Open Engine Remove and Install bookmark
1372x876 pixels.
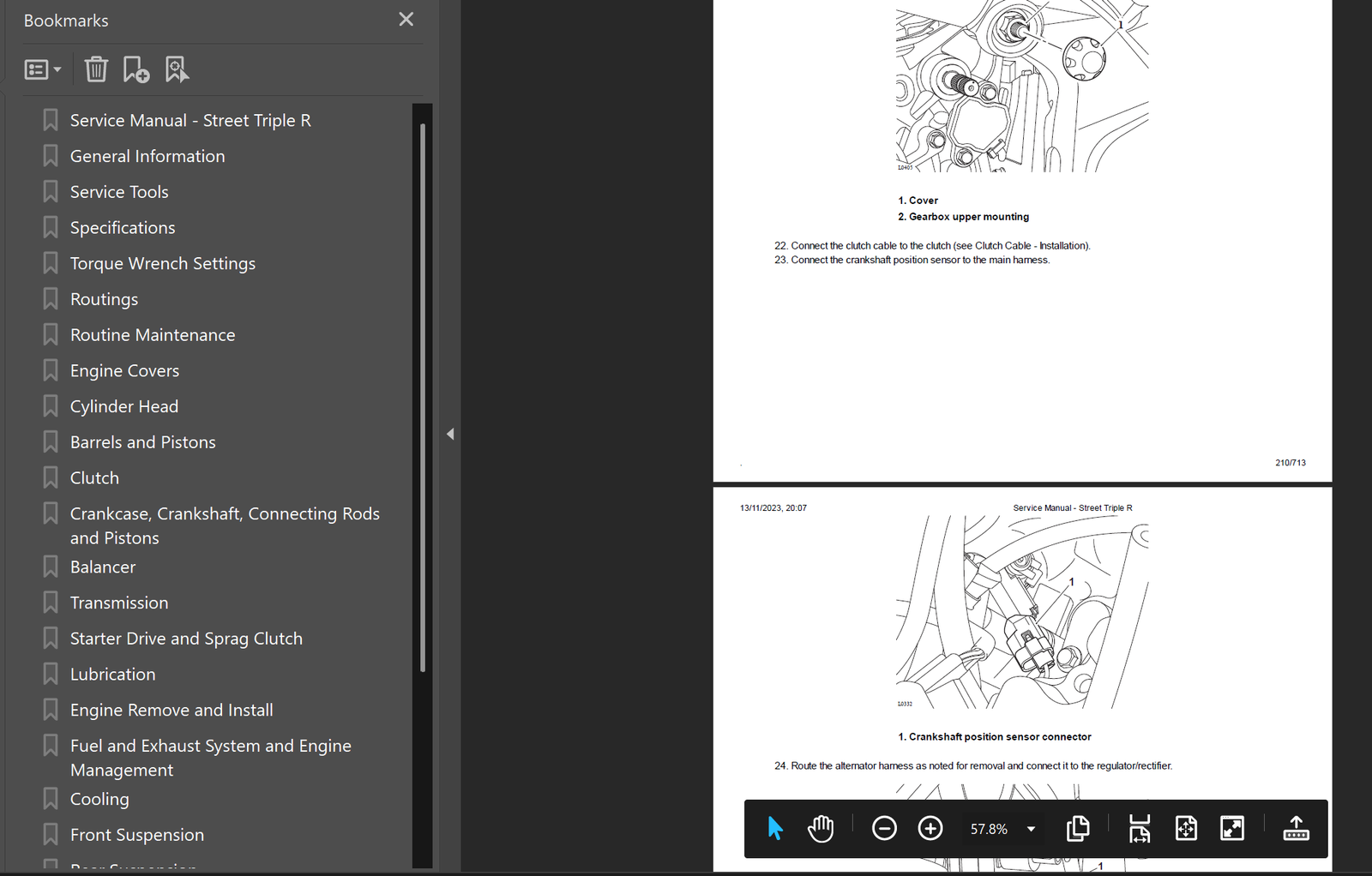pos(171,711)
